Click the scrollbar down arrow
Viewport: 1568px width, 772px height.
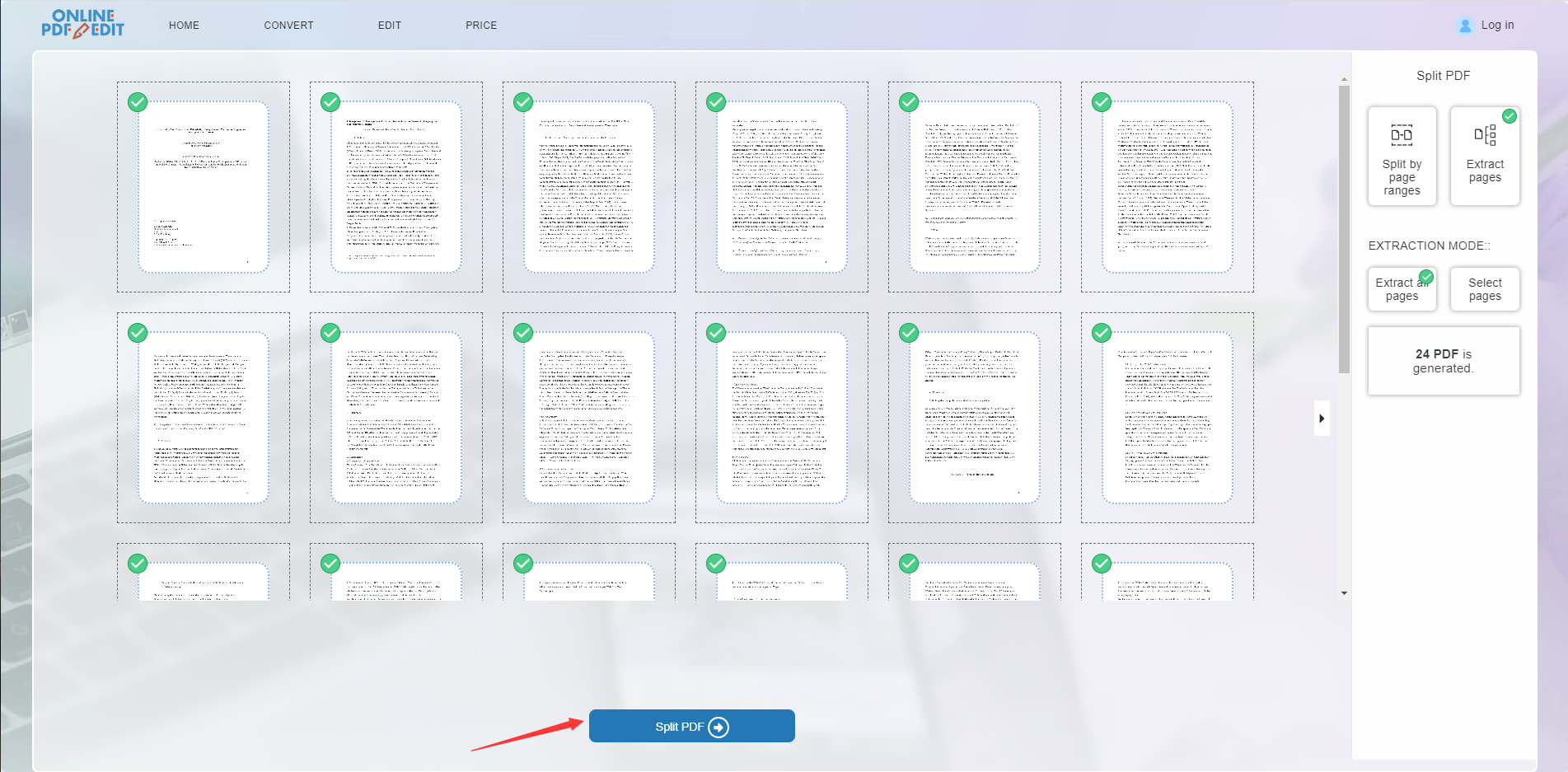1344,593
